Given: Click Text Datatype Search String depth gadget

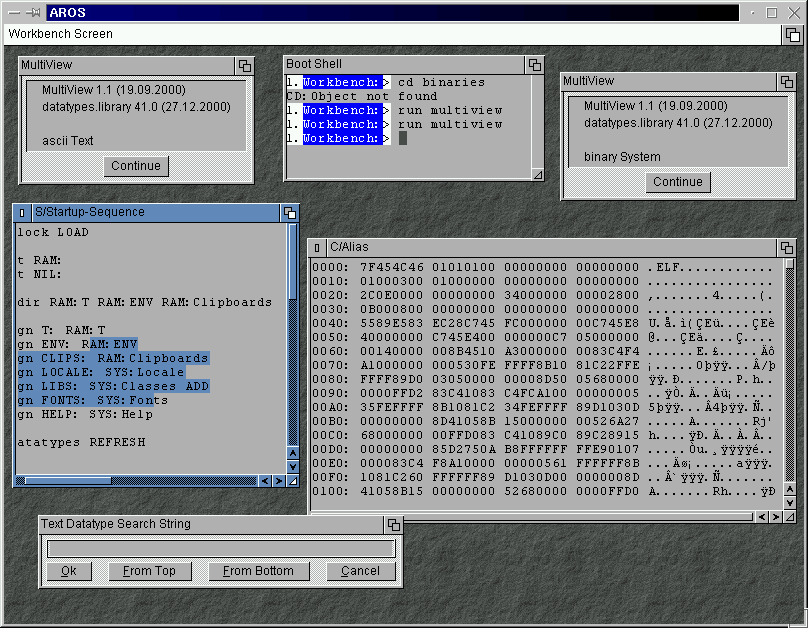Looking at the screenshot, I should tap(394, 524).
